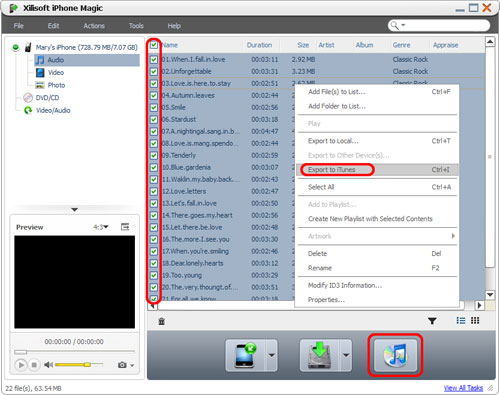This screenshot has height=395, width=500.
Task: Open the search options dropdown arrow
Action: coord(403,25)
